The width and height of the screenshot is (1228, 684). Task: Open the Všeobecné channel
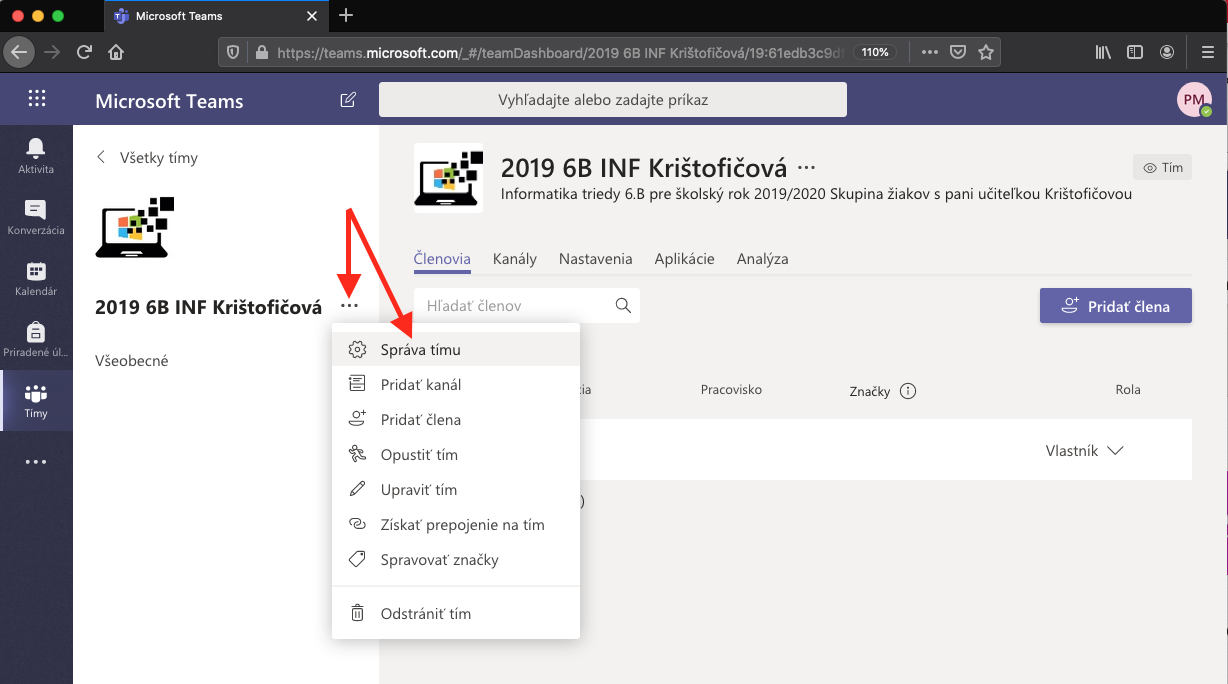[132, 361]
